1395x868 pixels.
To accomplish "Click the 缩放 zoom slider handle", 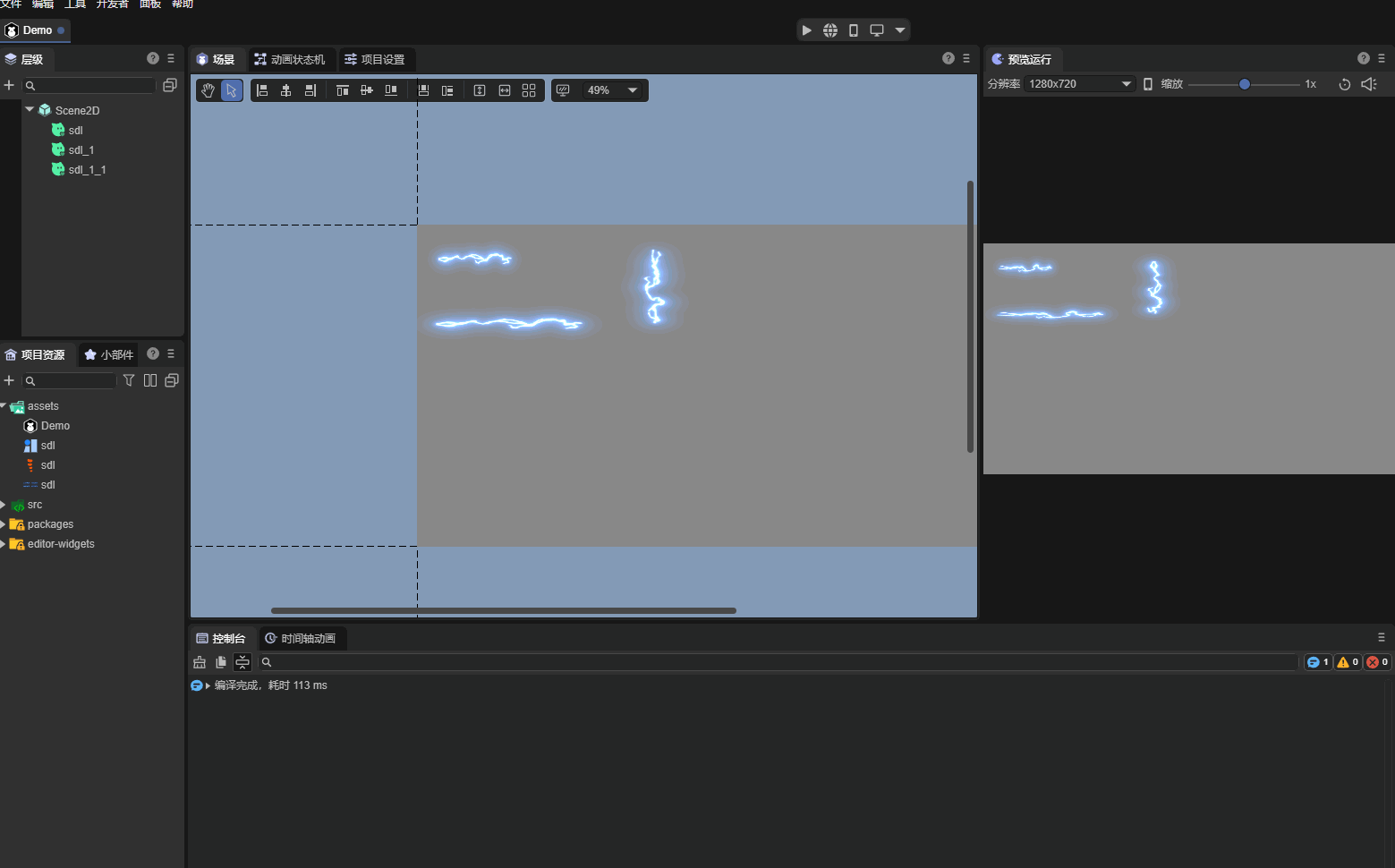I will pyautogui.click(x=1244, y=84).
